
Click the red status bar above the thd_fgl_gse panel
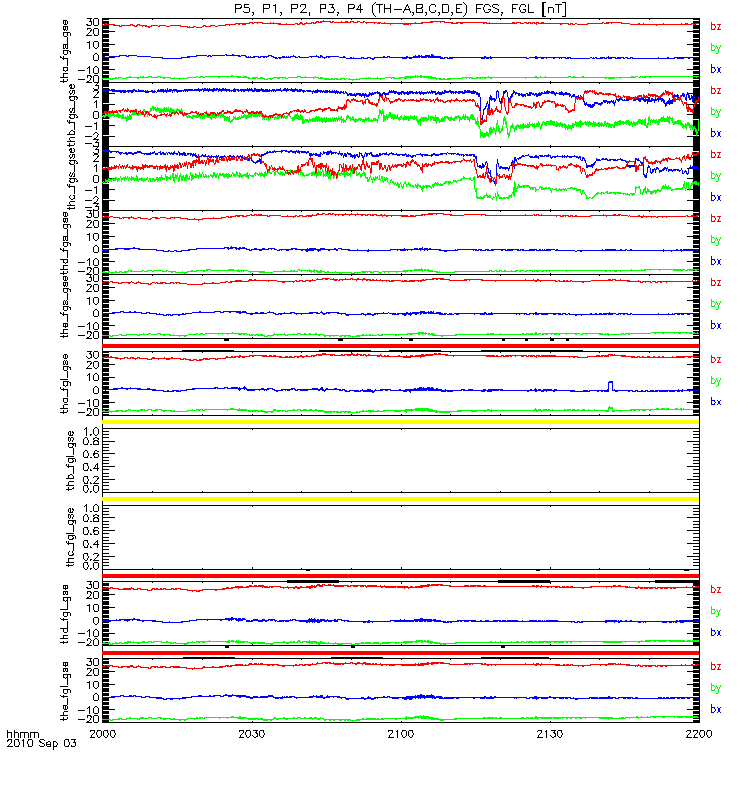[x=401, y=576]
